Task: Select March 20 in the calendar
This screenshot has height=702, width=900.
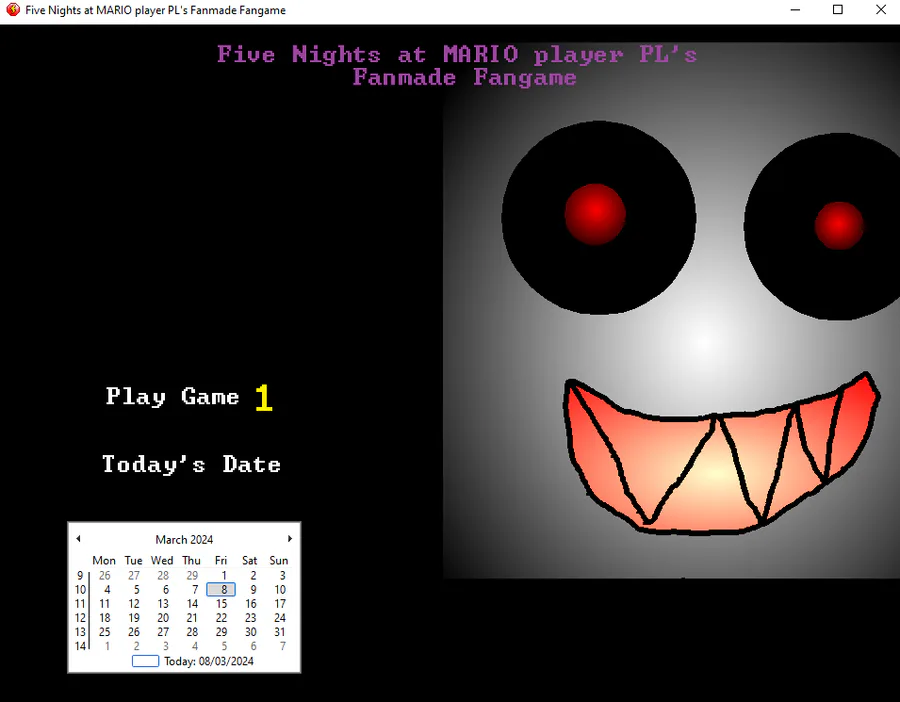Action: (x=163, y=618)
